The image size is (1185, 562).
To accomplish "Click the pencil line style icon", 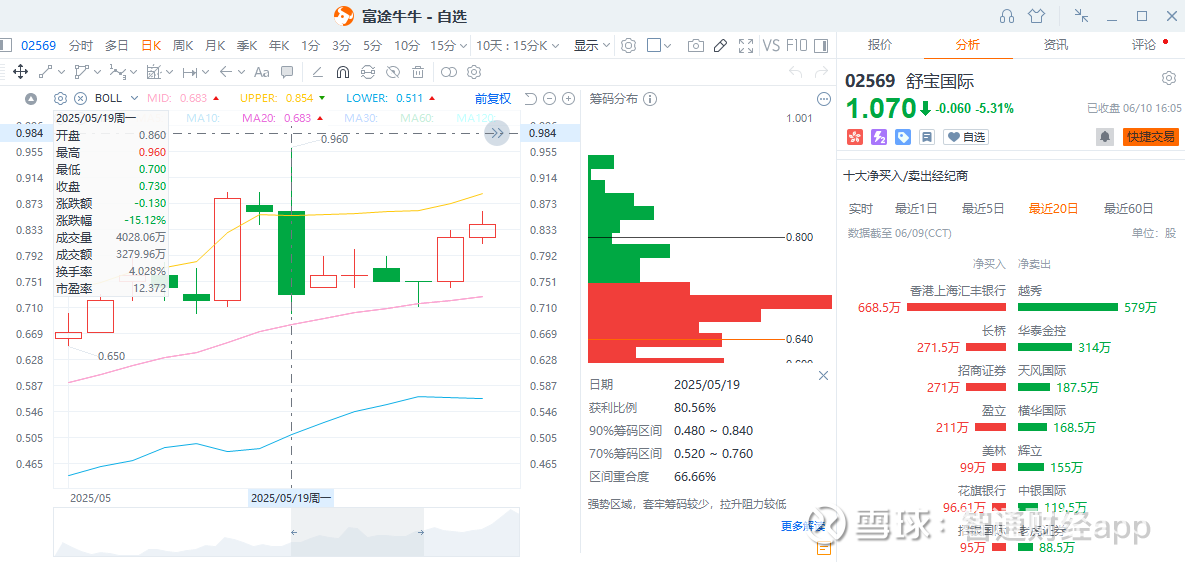I will click(318, 73).
